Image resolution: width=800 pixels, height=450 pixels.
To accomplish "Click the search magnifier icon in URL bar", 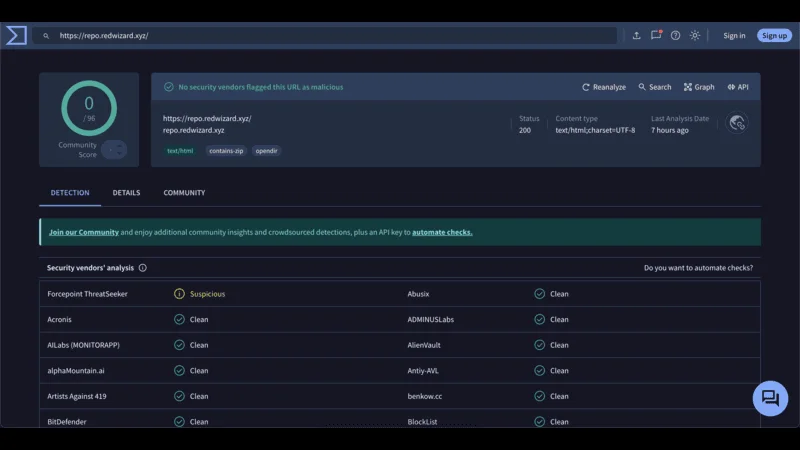I will pos(46,36).
